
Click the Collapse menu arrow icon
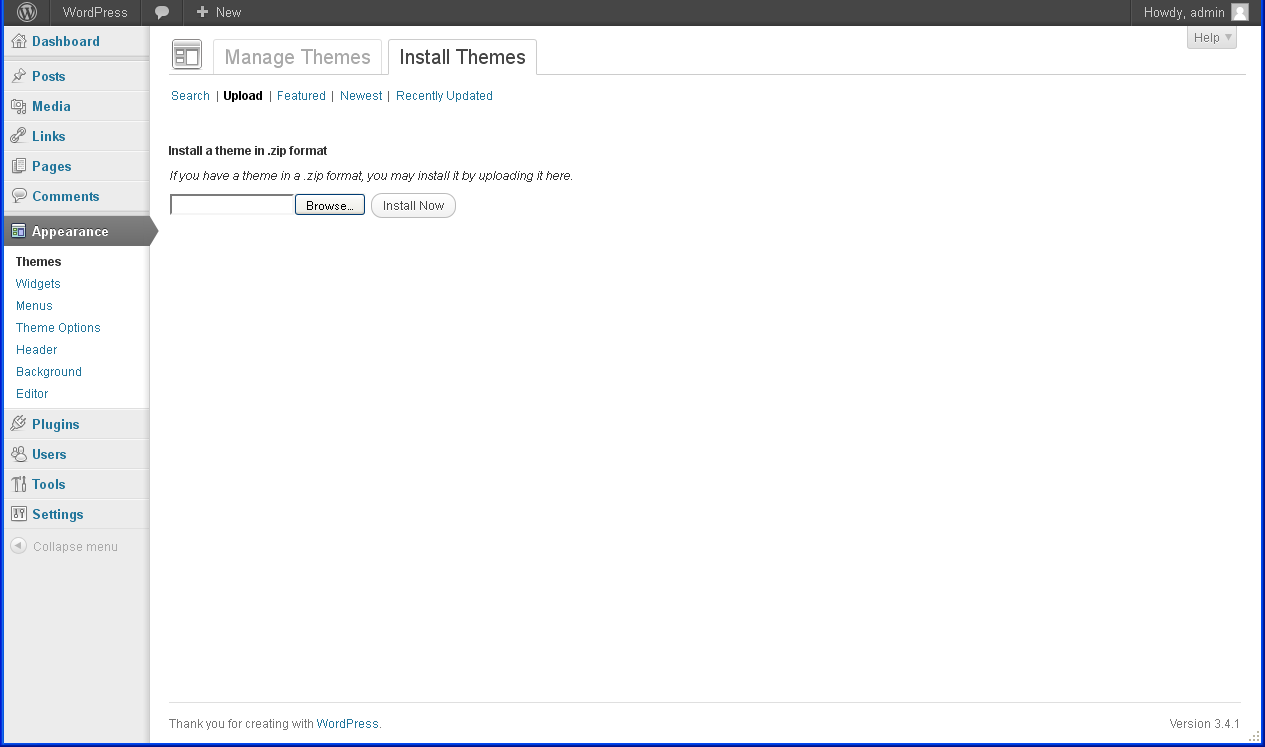[18, 546]
